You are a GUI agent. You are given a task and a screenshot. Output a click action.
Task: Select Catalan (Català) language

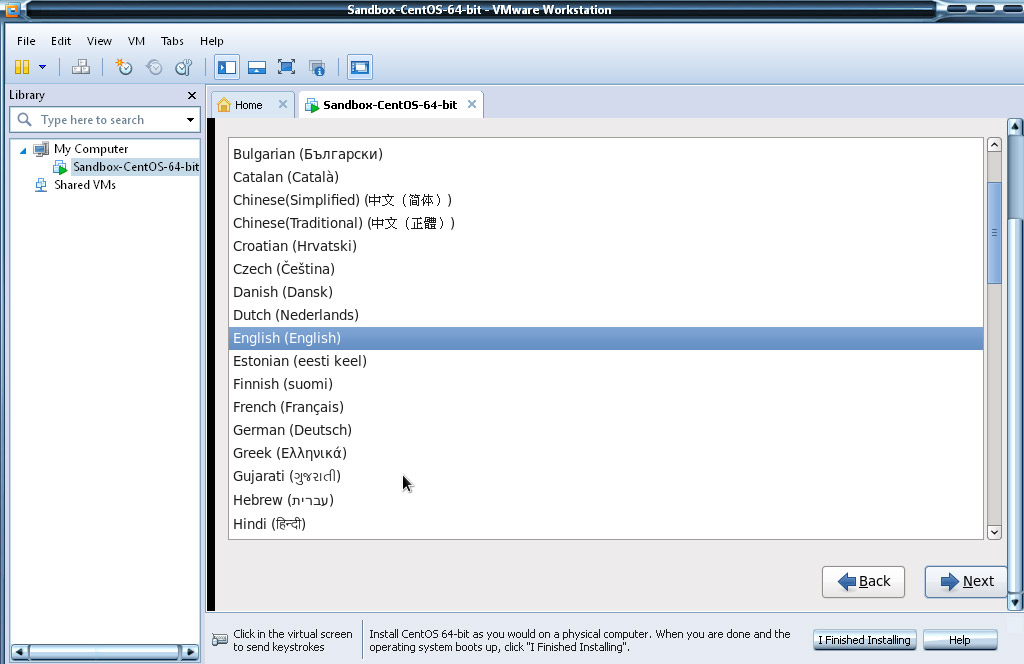[x=605, y=177]
